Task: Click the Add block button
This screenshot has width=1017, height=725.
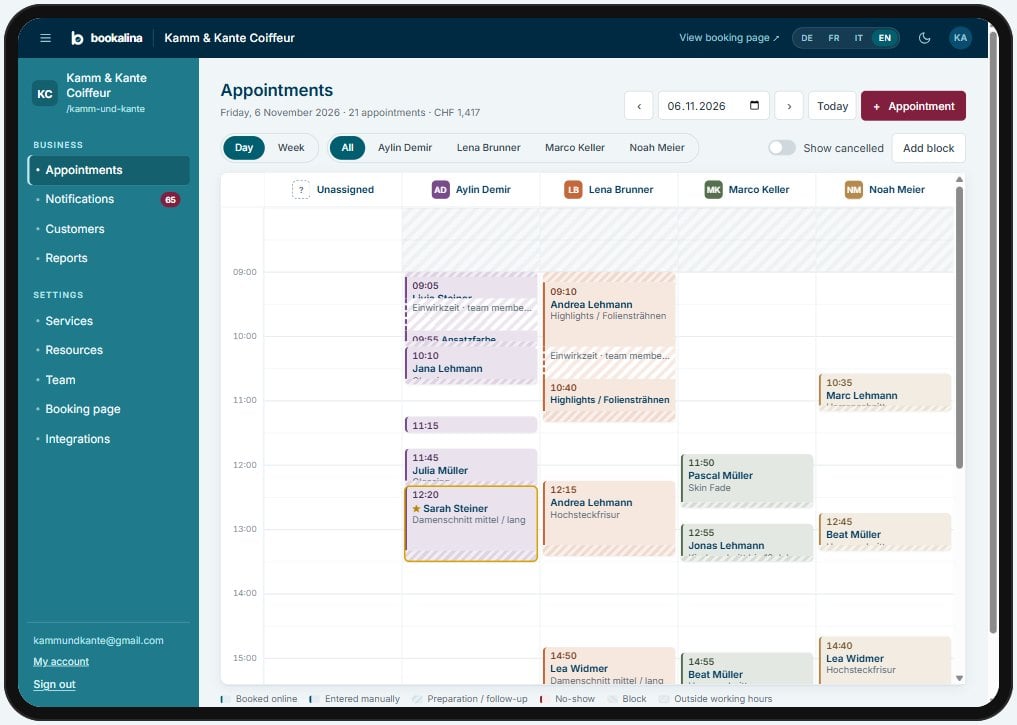Action: [928, 148]
